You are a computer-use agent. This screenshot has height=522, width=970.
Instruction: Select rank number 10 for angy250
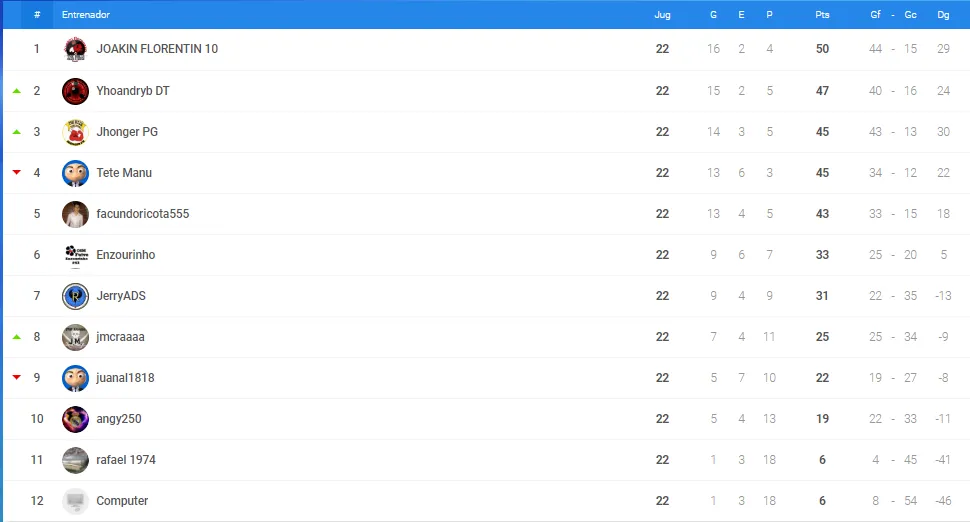[37, 419]
